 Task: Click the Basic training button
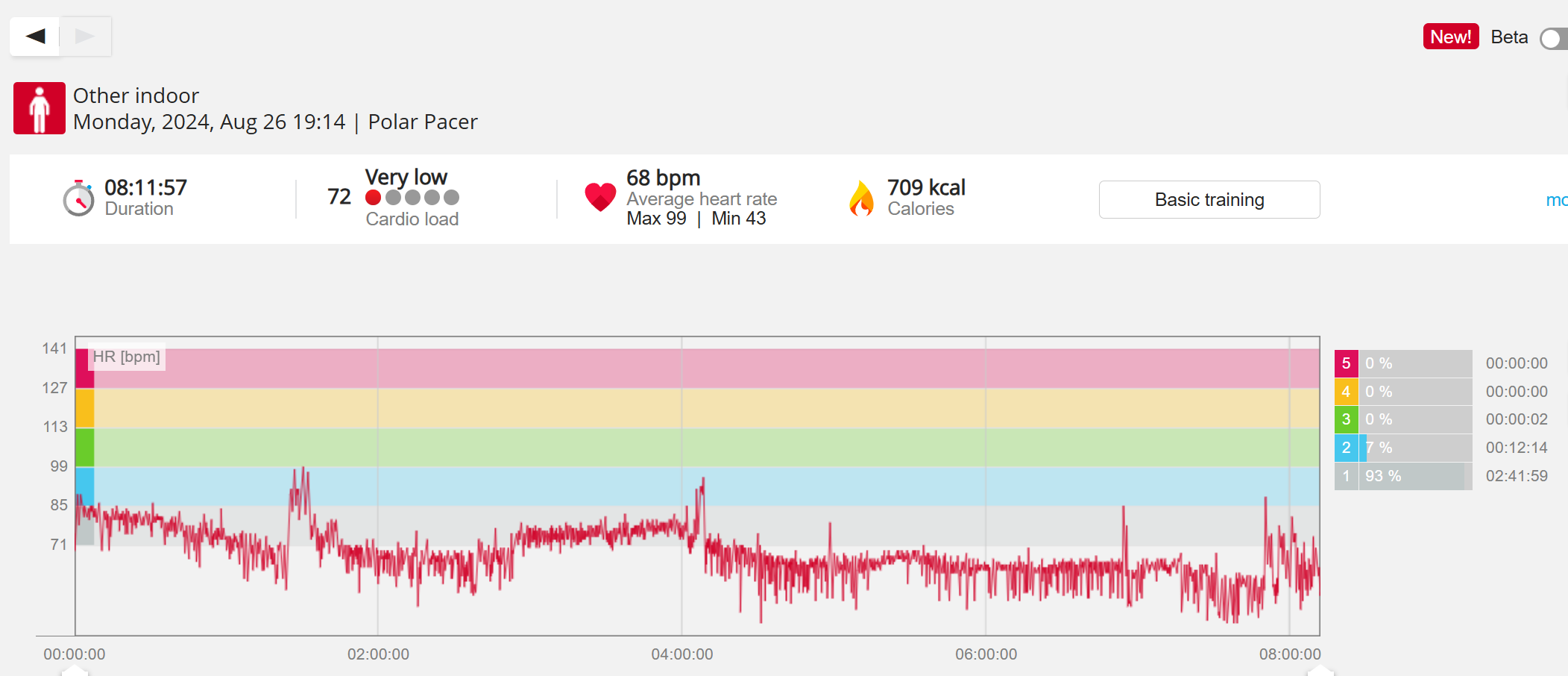[x=1209, y=199]
